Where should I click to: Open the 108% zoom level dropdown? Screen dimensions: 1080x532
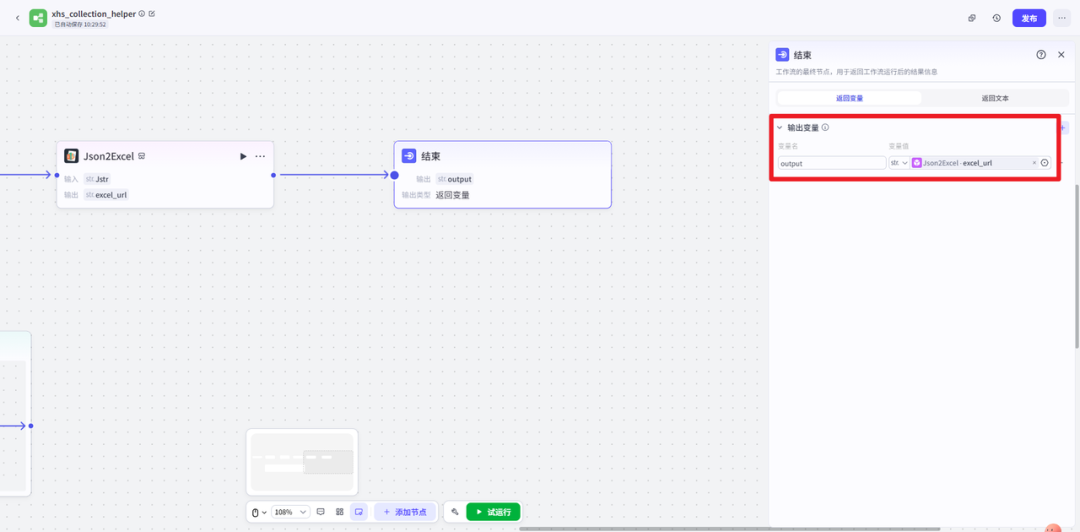[290, 511]
